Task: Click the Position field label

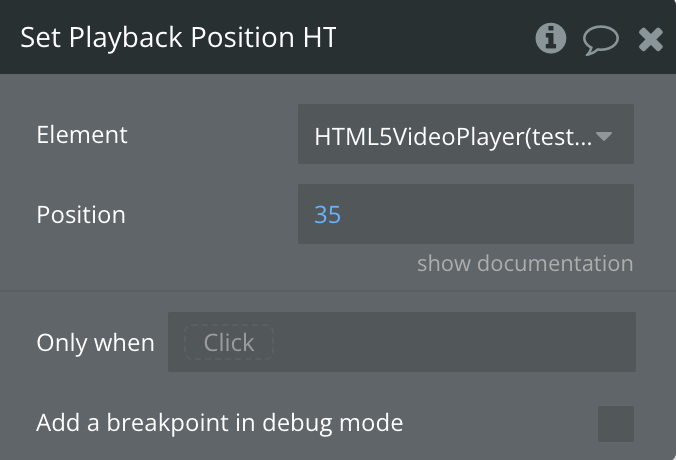Action: pyautogui.click(x=81, y=215)
